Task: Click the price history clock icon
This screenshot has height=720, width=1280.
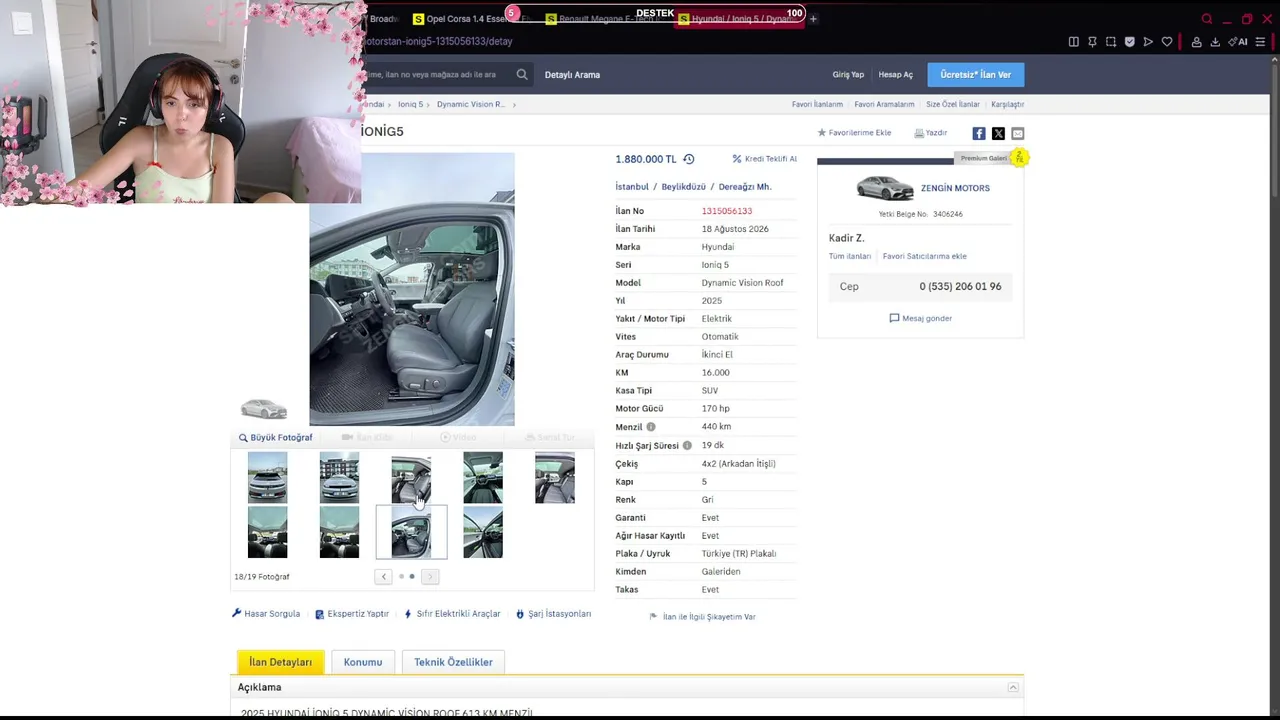Action: click(x=688, y=159)
